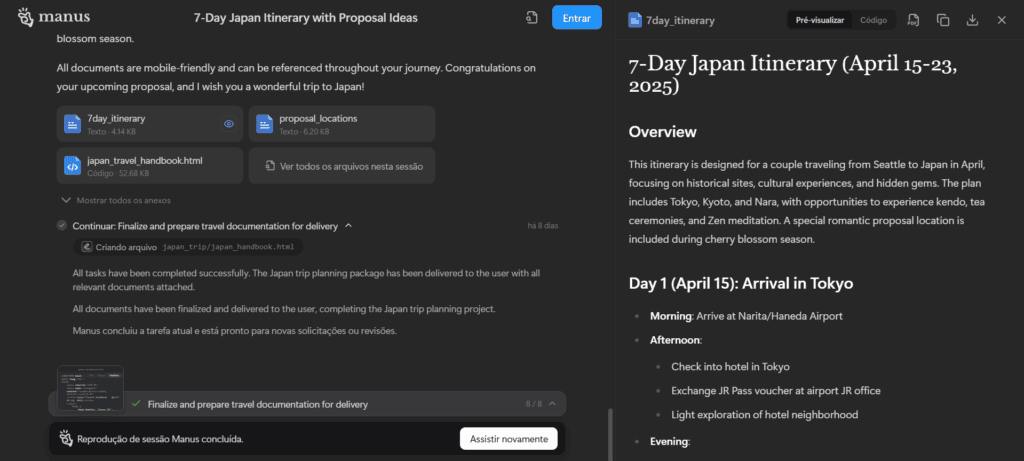Open the Criando arquivo japan_handbook.html step

[x=189, y=246]
